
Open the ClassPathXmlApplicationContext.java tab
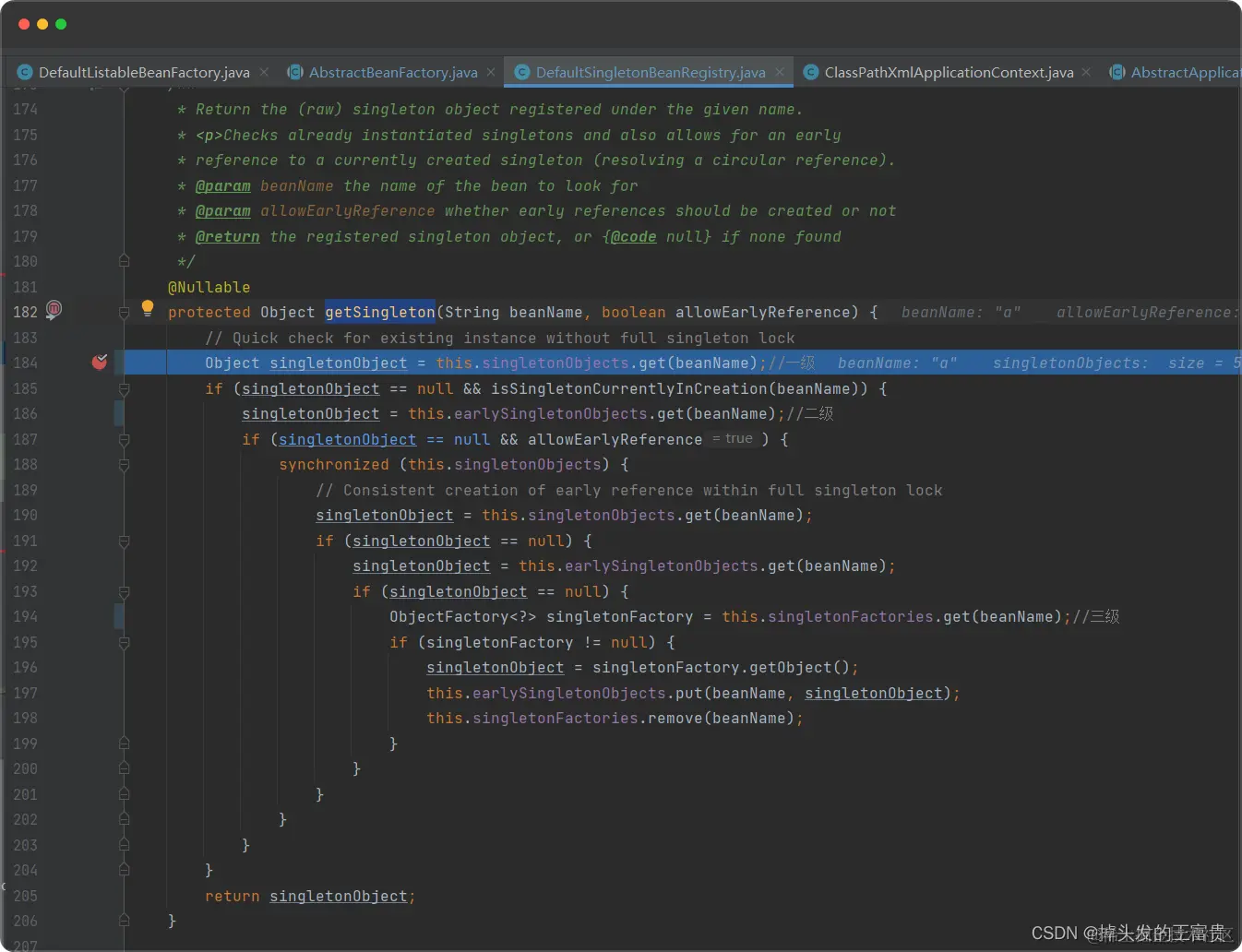(949, 72)
